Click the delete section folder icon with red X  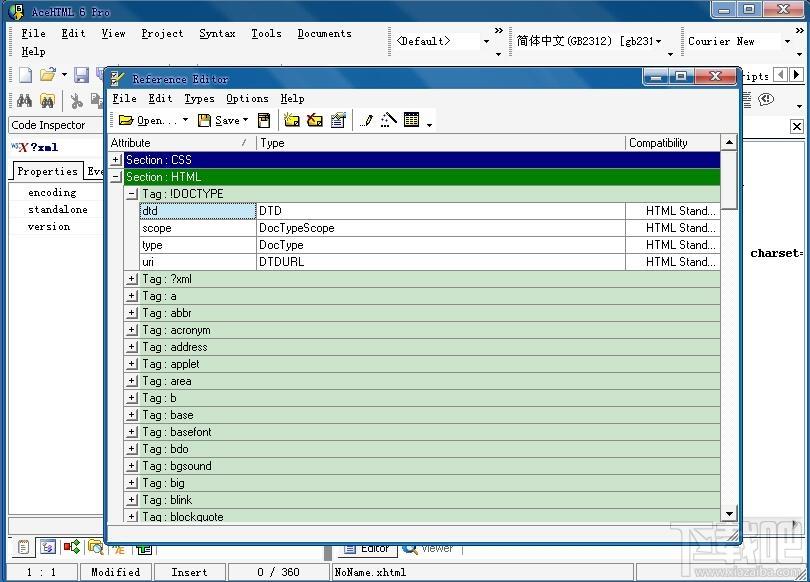[x=315, y=120]
